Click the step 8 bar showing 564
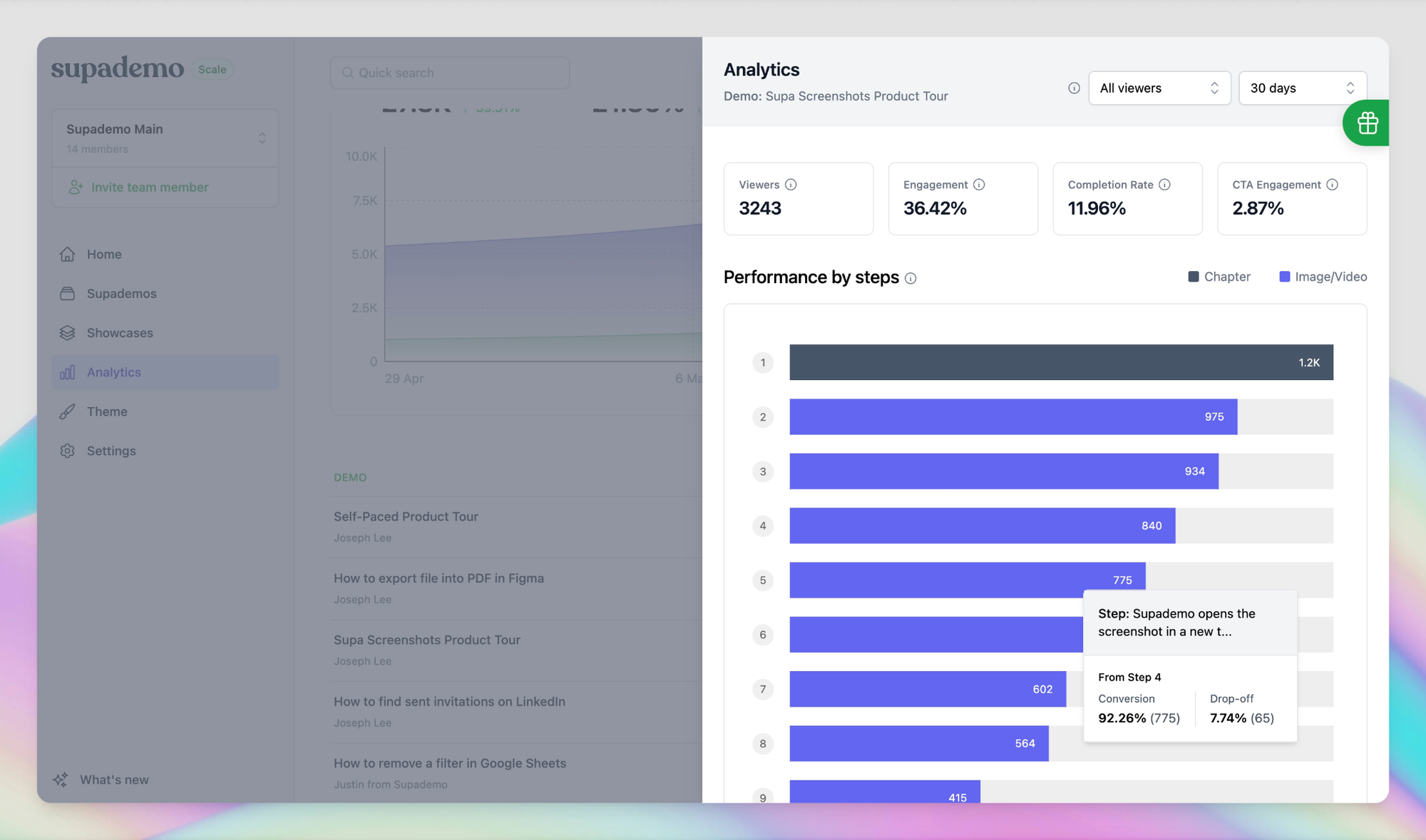 [919, 743]
